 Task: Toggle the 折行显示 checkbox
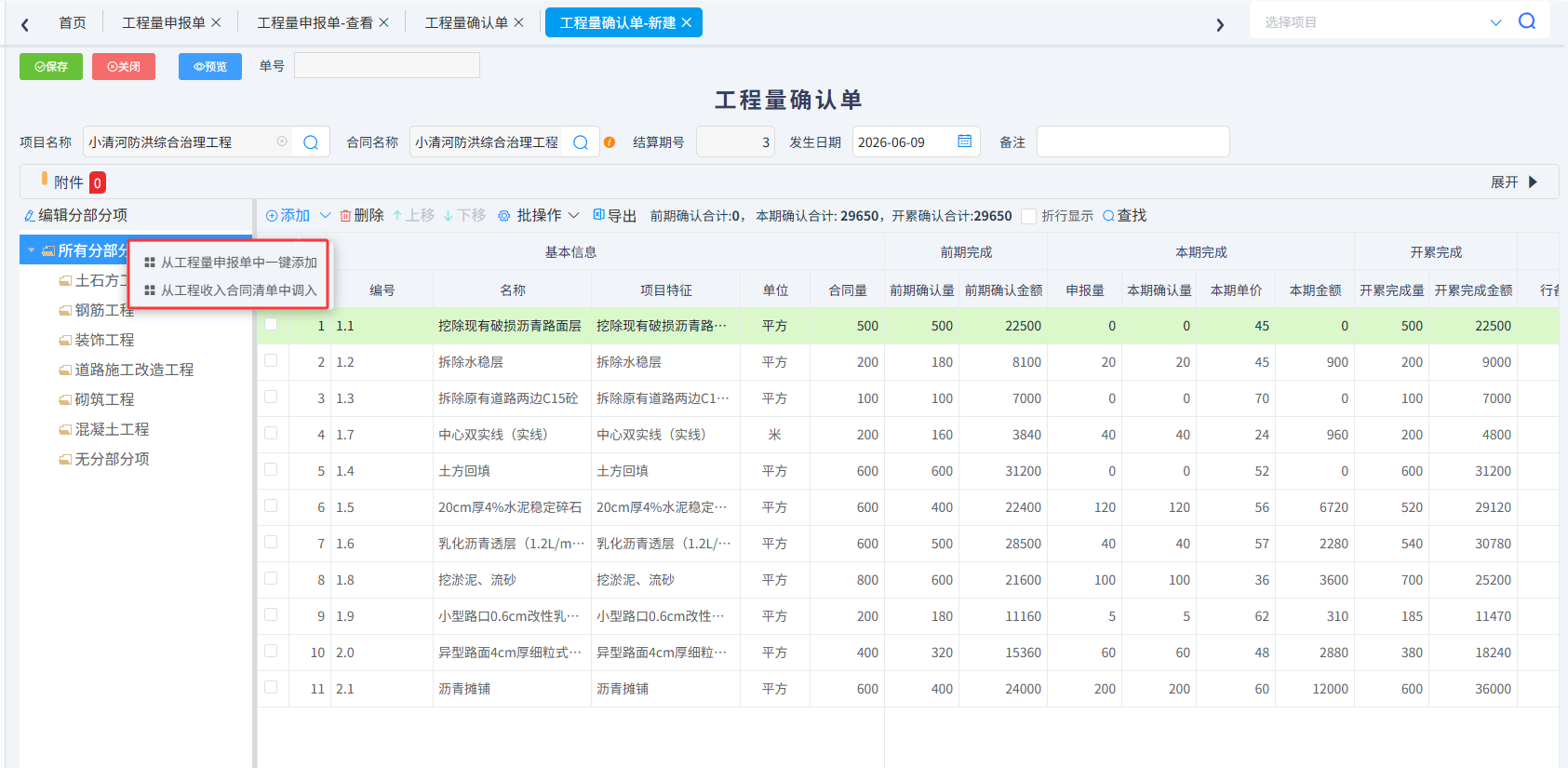coord(1028,216)
